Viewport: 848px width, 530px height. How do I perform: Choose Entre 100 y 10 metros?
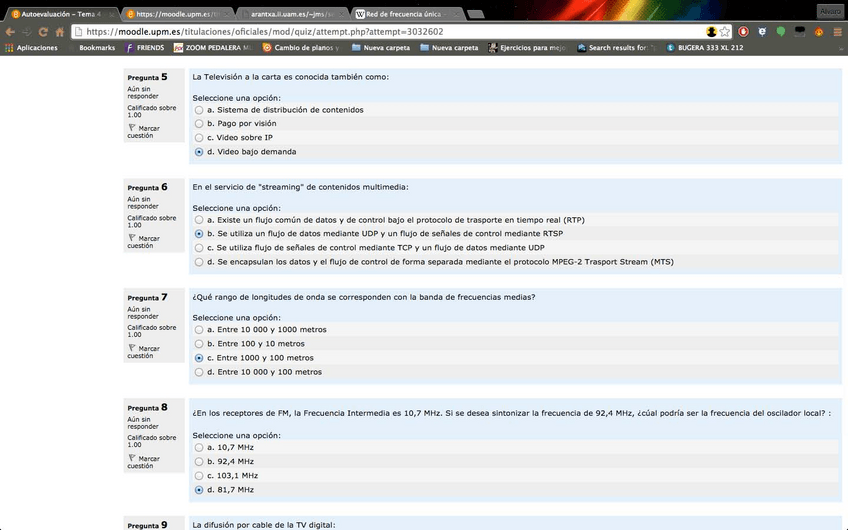pos(199,344)
